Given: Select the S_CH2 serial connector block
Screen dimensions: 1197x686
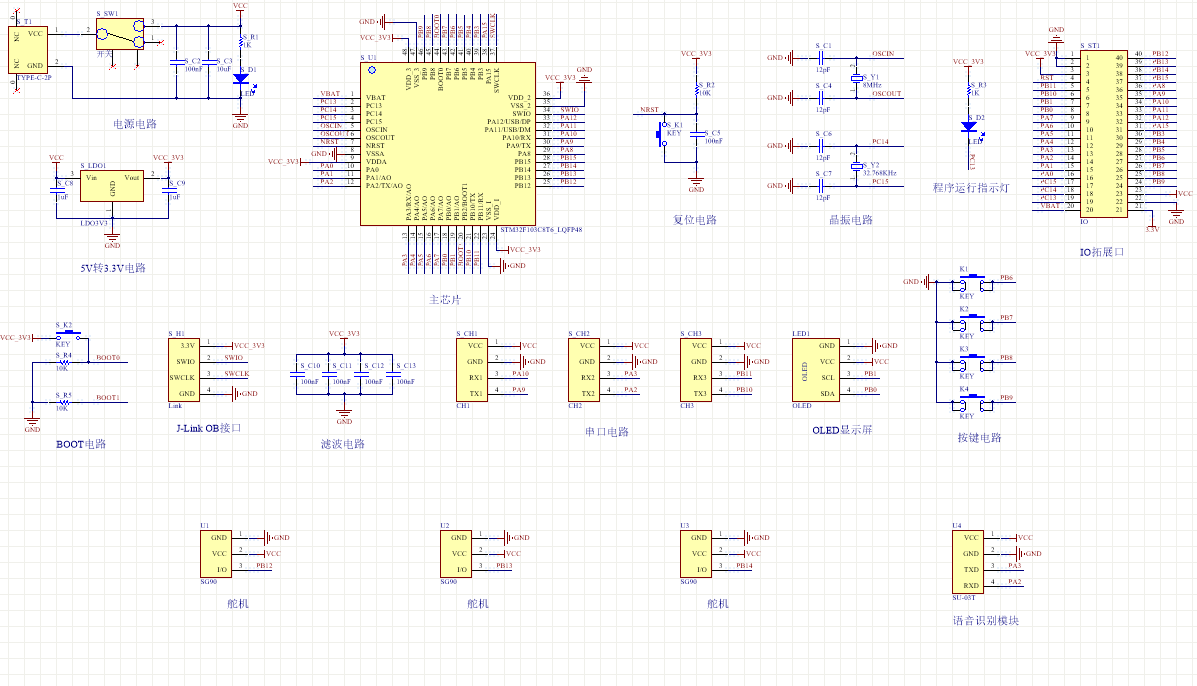Looking at the screenshot, I should pos(585,370).
